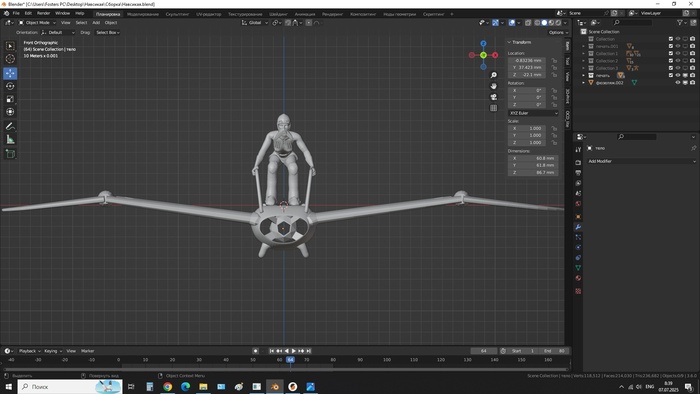Image resolution: width=700 pixels, height=394 pixels.
Task: Uncheck exclude checkbox for Collection 3
Action: coord(671,68)
